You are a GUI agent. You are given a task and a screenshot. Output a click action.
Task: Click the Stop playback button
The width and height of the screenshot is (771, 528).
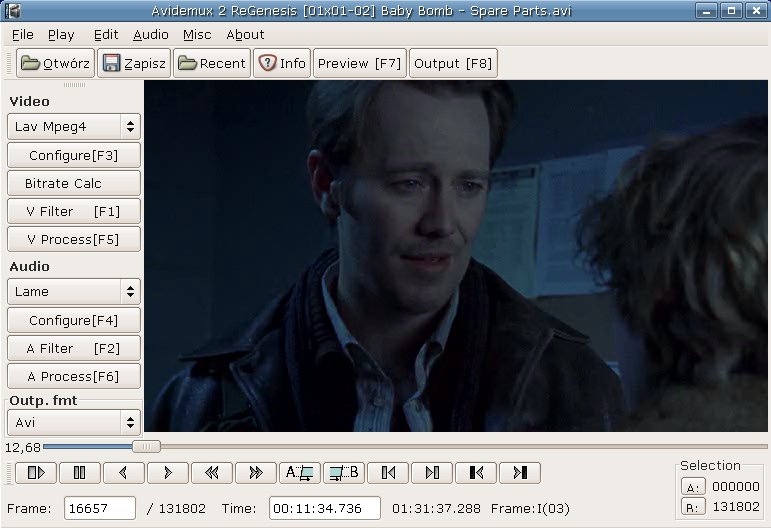80,473
